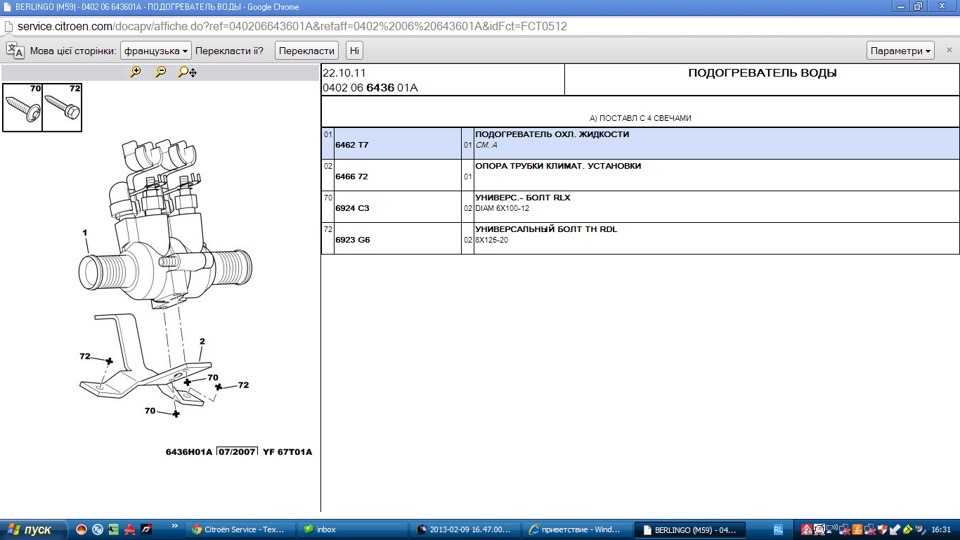Click the 'Ні' decline translation button
This screenshot has height=540, width=960.
pyautogui.click(x=354, y=51)
